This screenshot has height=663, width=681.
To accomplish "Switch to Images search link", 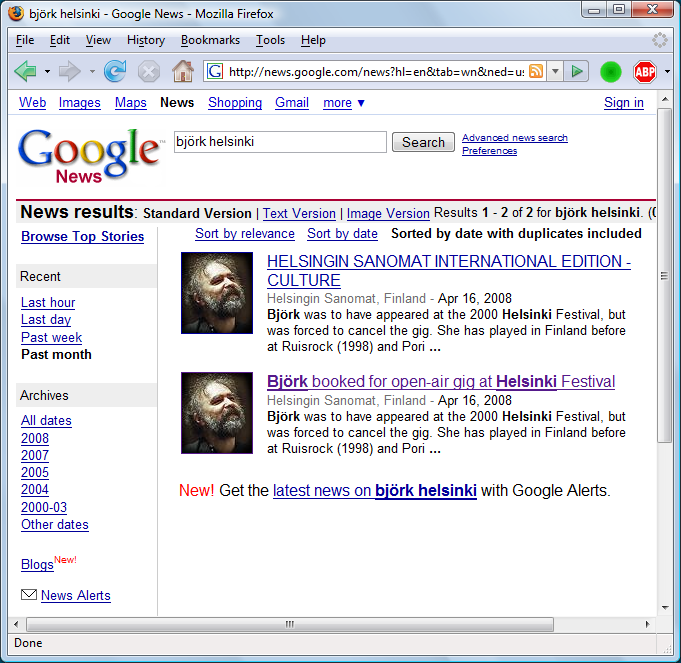I will click(79, 102).
